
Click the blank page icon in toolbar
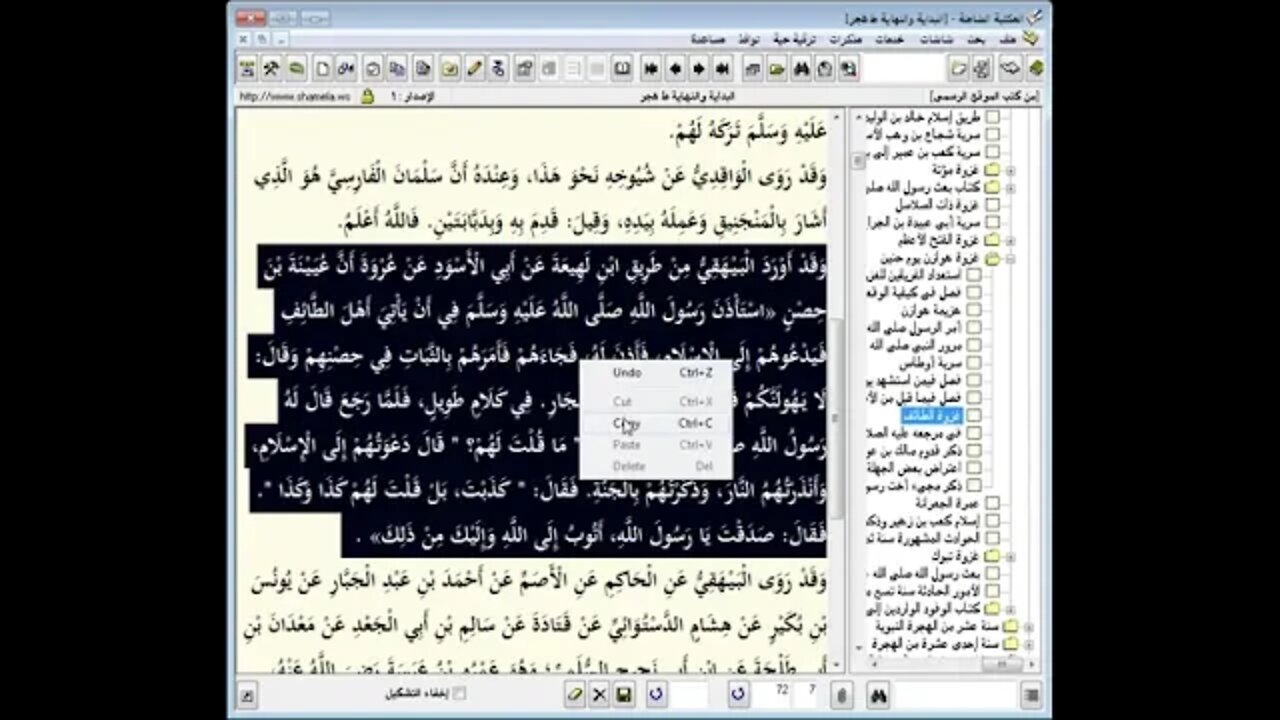(323, 68)
